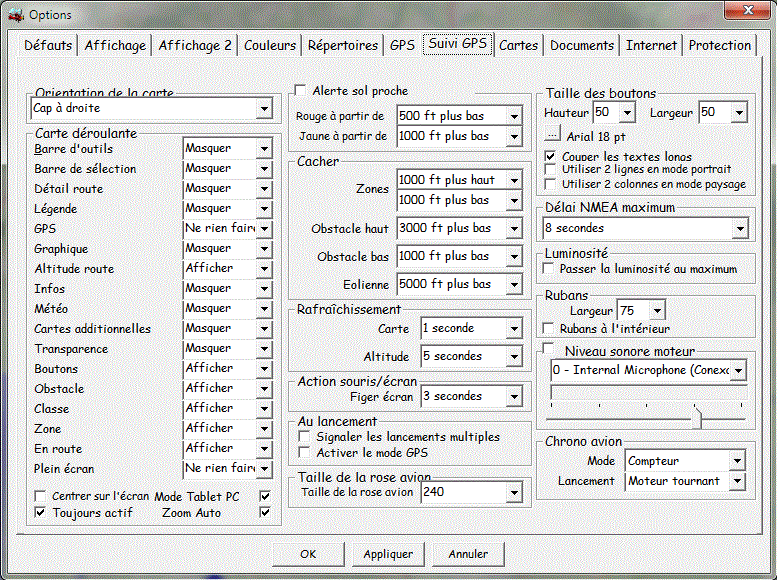The height and width of the screenshot is (580, 777).
Task: Select the Cartes tab
Action: [518, 45]
